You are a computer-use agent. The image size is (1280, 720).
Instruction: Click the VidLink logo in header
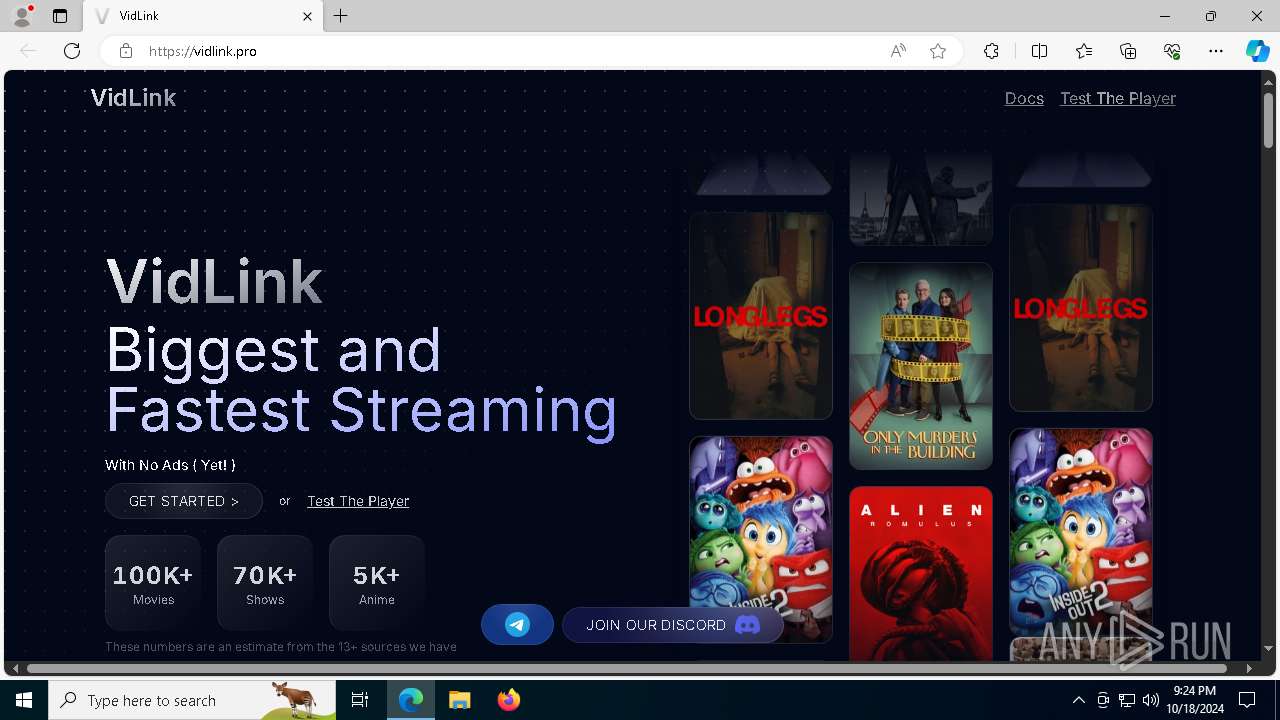point(133,98)
